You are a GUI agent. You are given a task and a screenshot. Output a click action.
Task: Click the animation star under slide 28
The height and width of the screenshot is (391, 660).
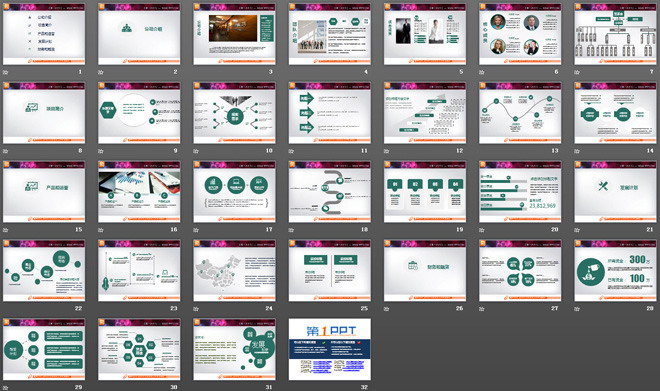click(577, 309)
